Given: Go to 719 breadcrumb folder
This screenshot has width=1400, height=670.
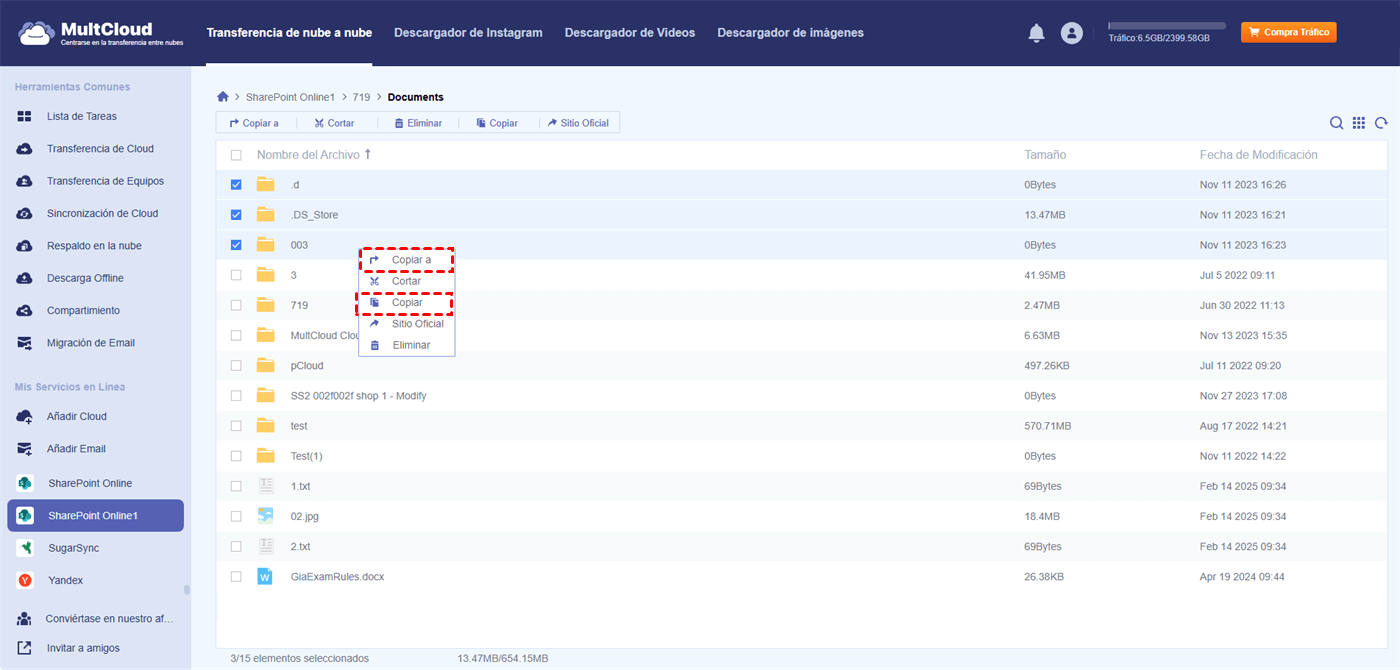Looking at the screenshot, I should click(x=361, y=97).
